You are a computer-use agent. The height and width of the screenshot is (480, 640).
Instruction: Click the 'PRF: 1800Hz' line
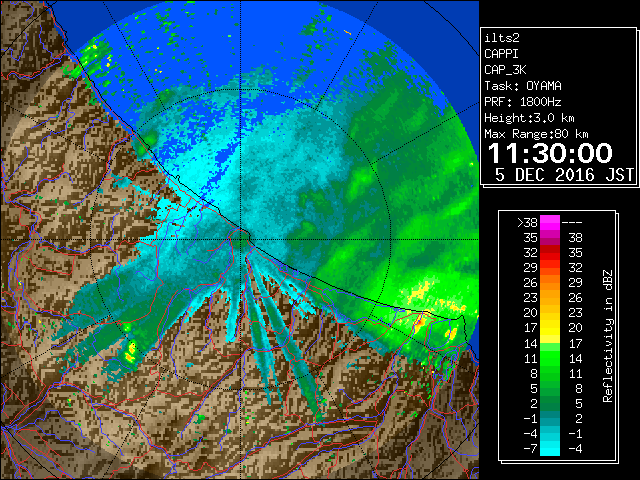pyautogui.click(x=523, y=102)
